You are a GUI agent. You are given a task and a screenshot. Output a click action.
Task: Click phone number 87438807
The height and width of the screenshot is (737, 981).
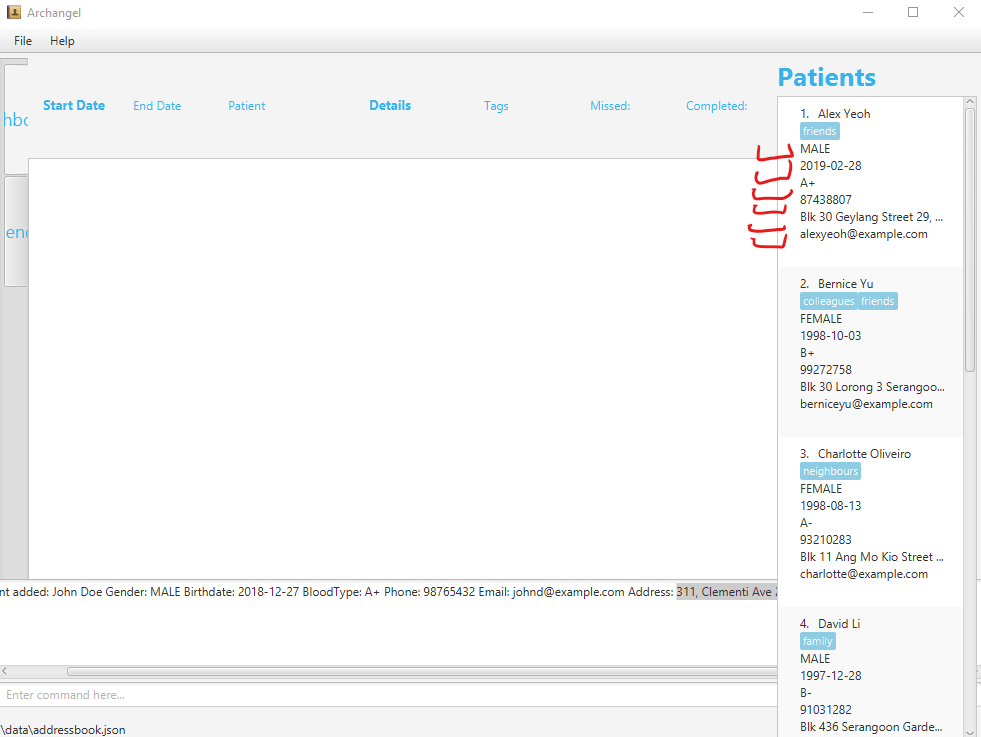[826, 200]
